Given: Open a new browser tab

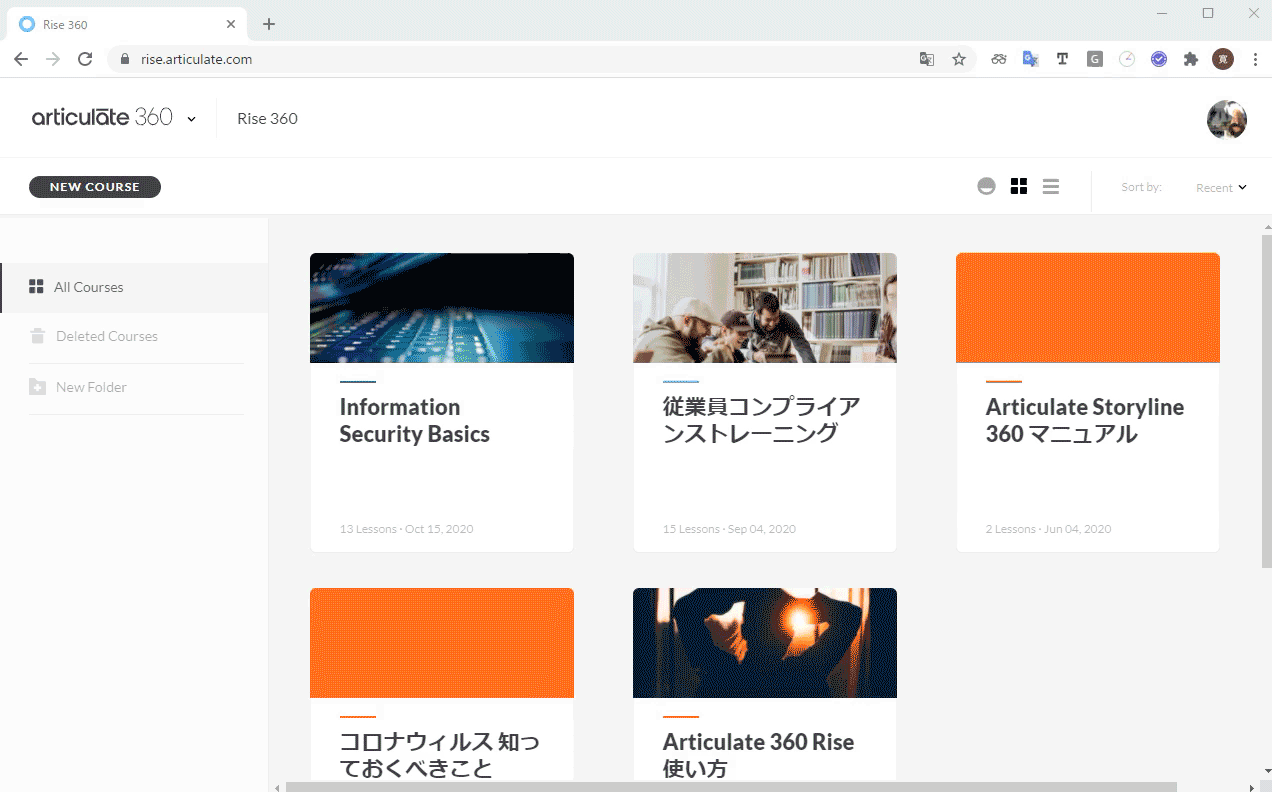Looking at the screenshot, I should click(269, 24).
